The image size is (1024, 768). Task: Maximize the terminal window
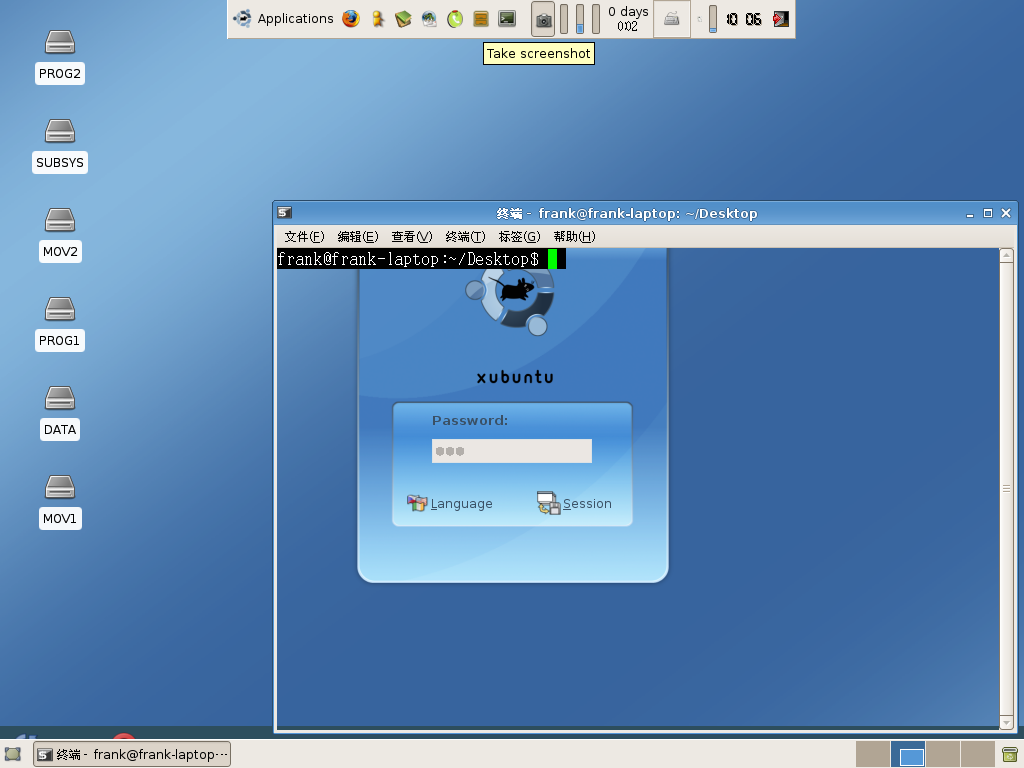pos(987,213)
